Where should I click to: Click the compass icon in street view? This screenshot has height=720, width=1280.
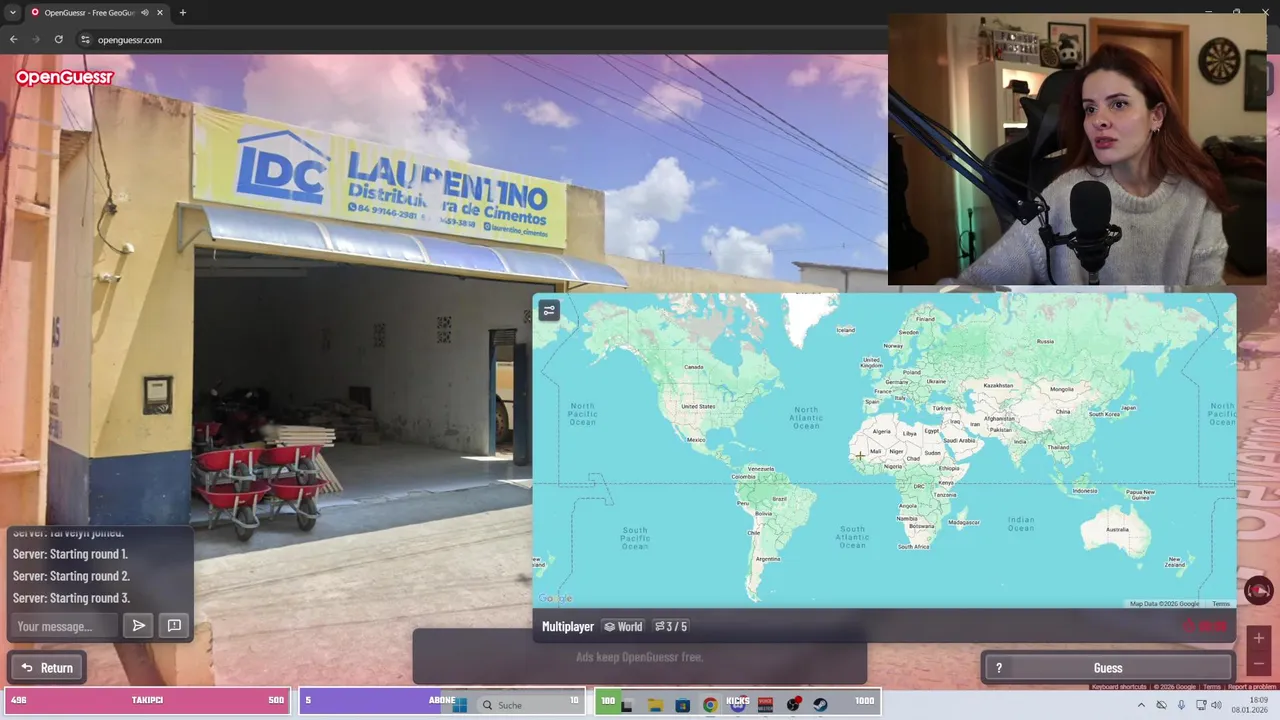point(1258,591)
